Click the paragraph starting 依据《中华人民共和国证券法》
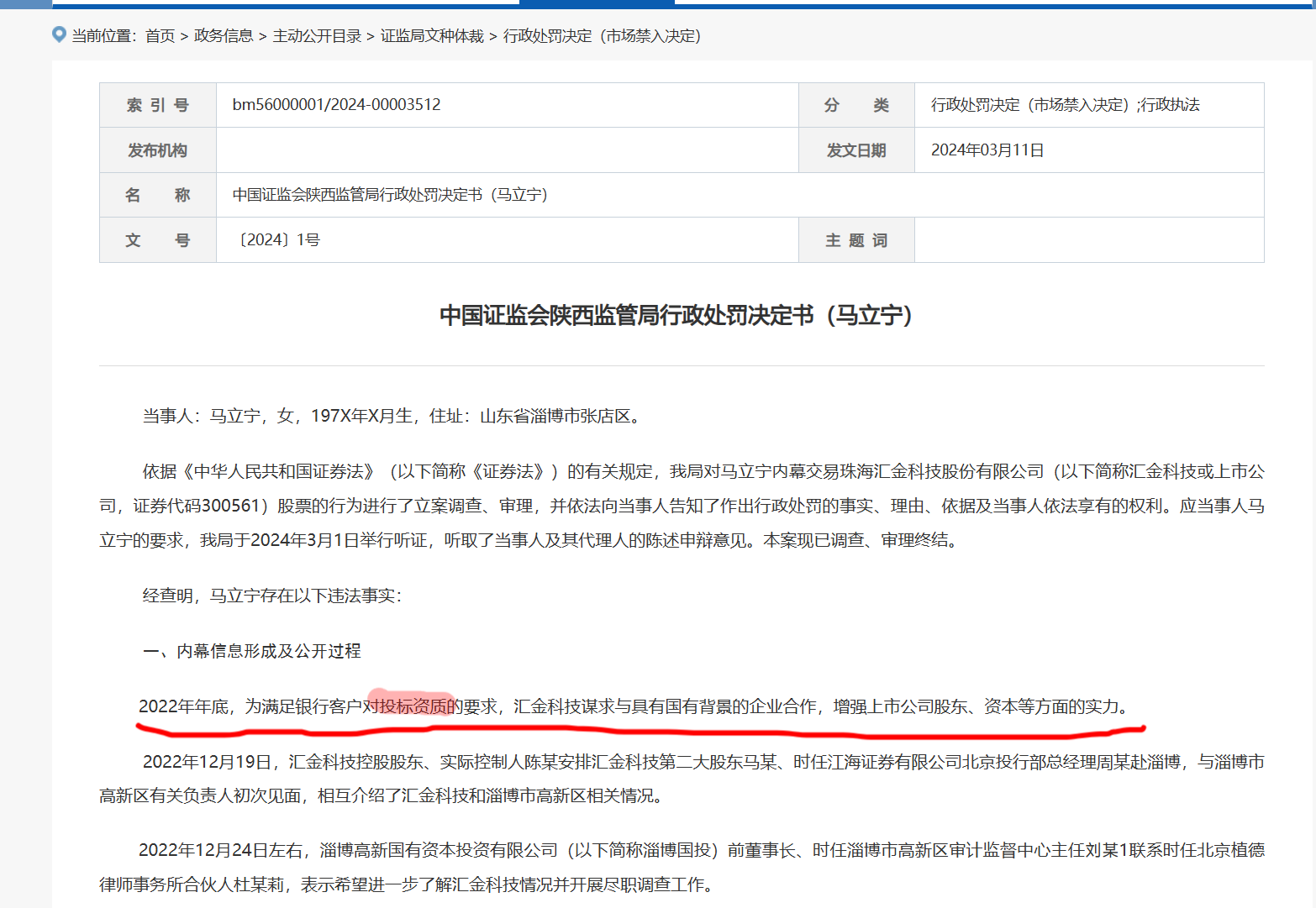This screenshot has width=1316, height=908. click(682, 506)
